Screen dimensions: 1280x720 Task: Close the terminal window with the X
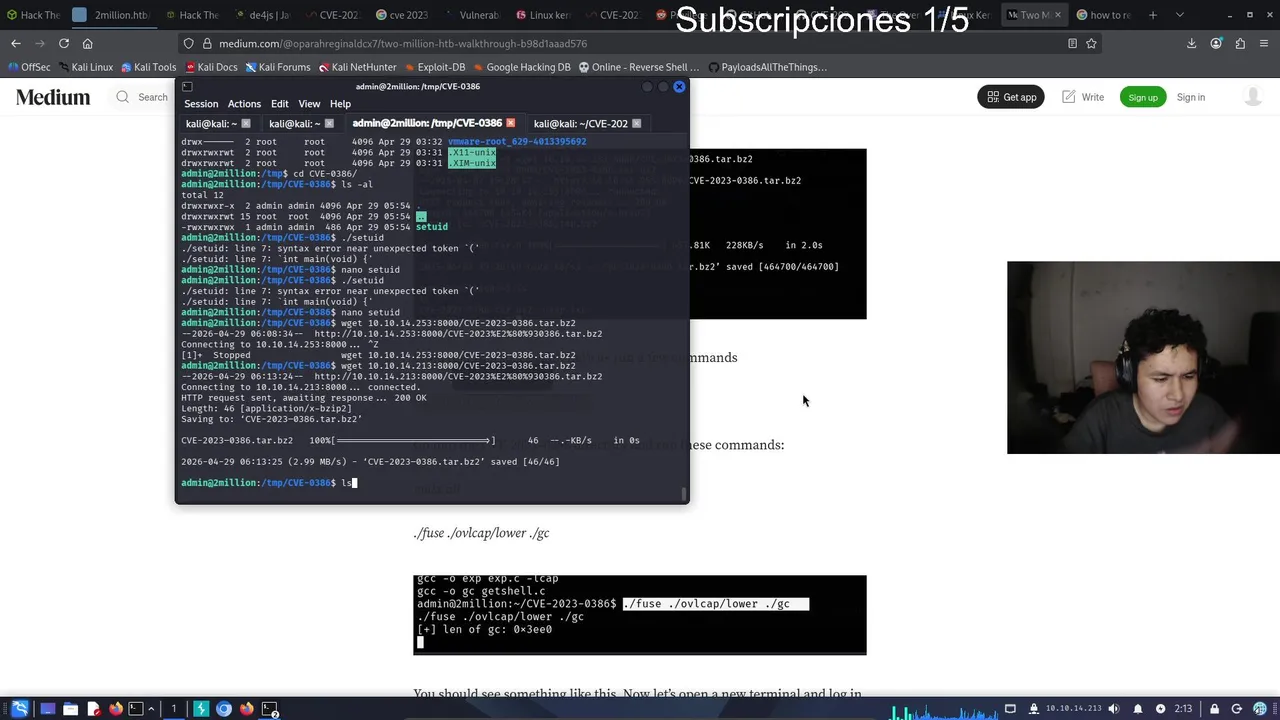coord(679,86)
